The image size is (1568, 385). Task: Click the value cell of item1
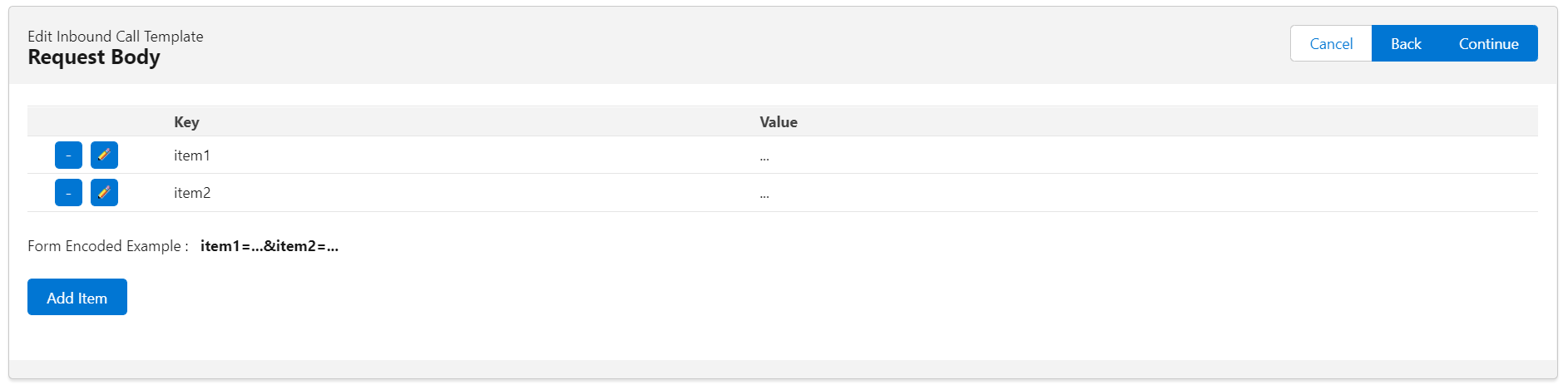[764, 156]
